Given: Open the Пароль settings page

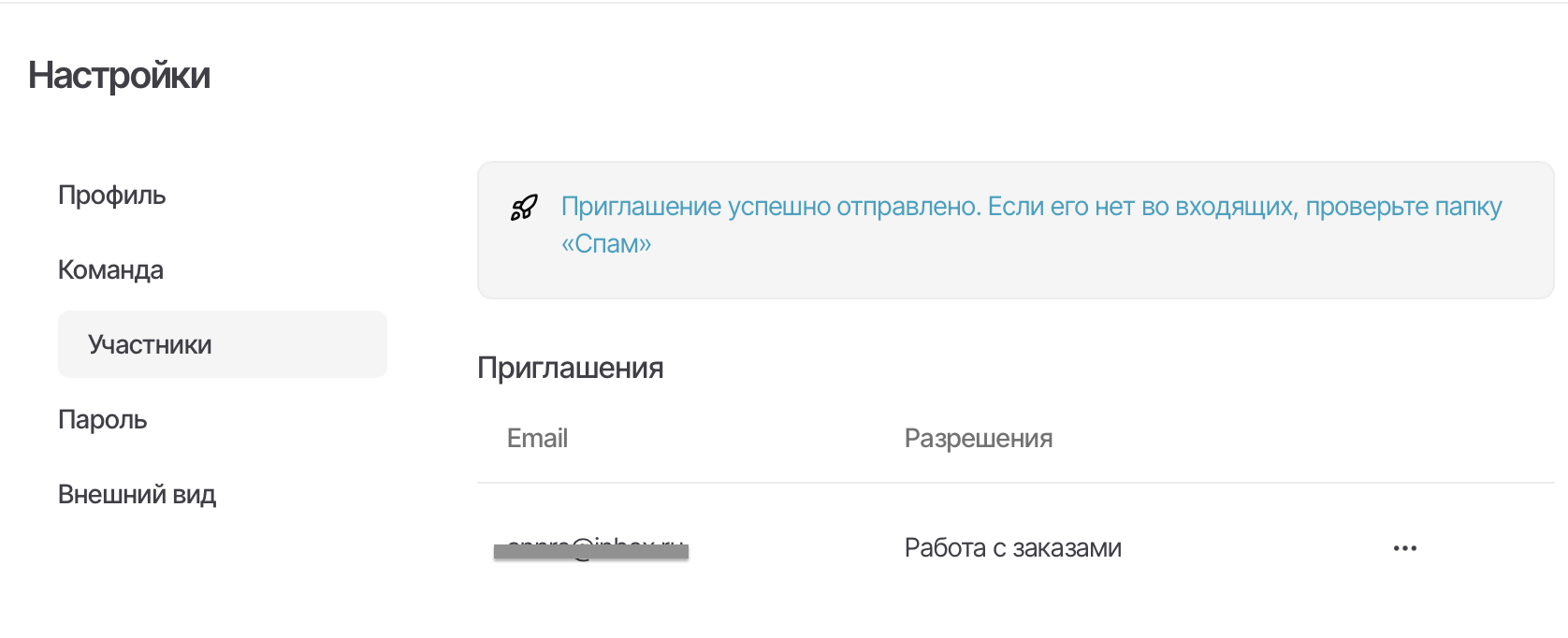Looking at the screenshot, I should [103, 420].
